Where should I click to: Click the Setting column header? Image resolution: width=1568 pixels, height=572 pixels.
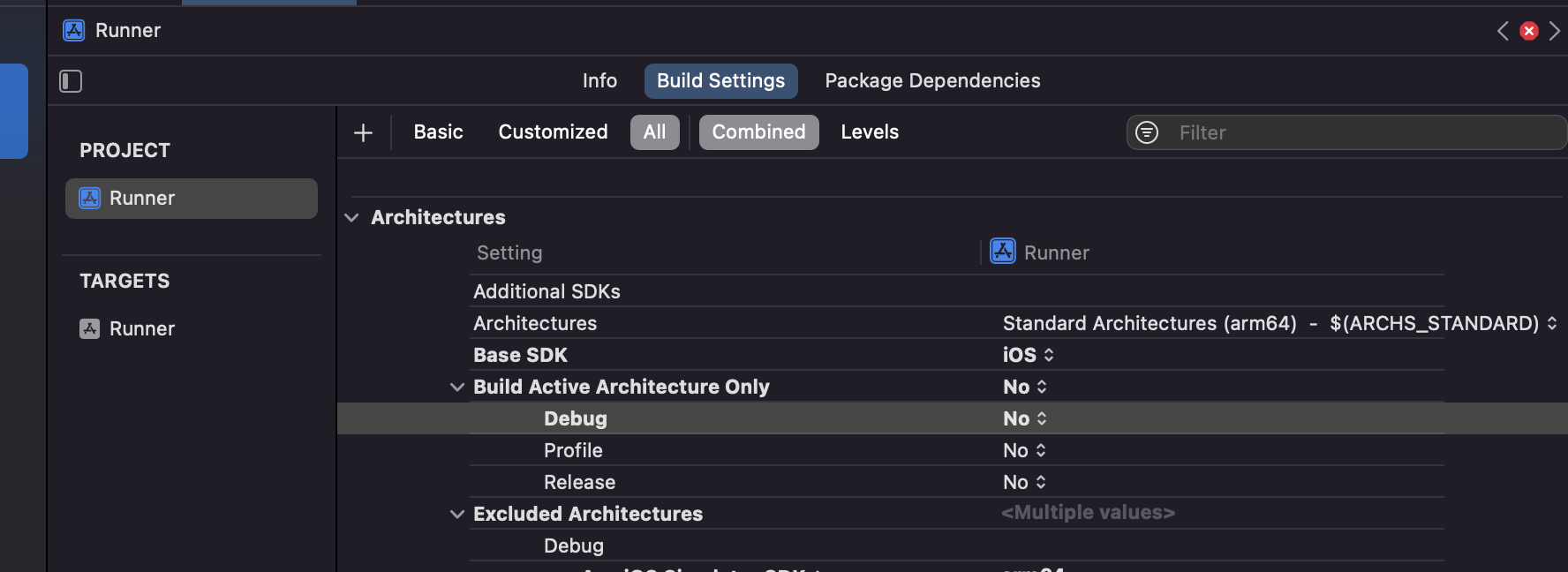pos(509,253)
